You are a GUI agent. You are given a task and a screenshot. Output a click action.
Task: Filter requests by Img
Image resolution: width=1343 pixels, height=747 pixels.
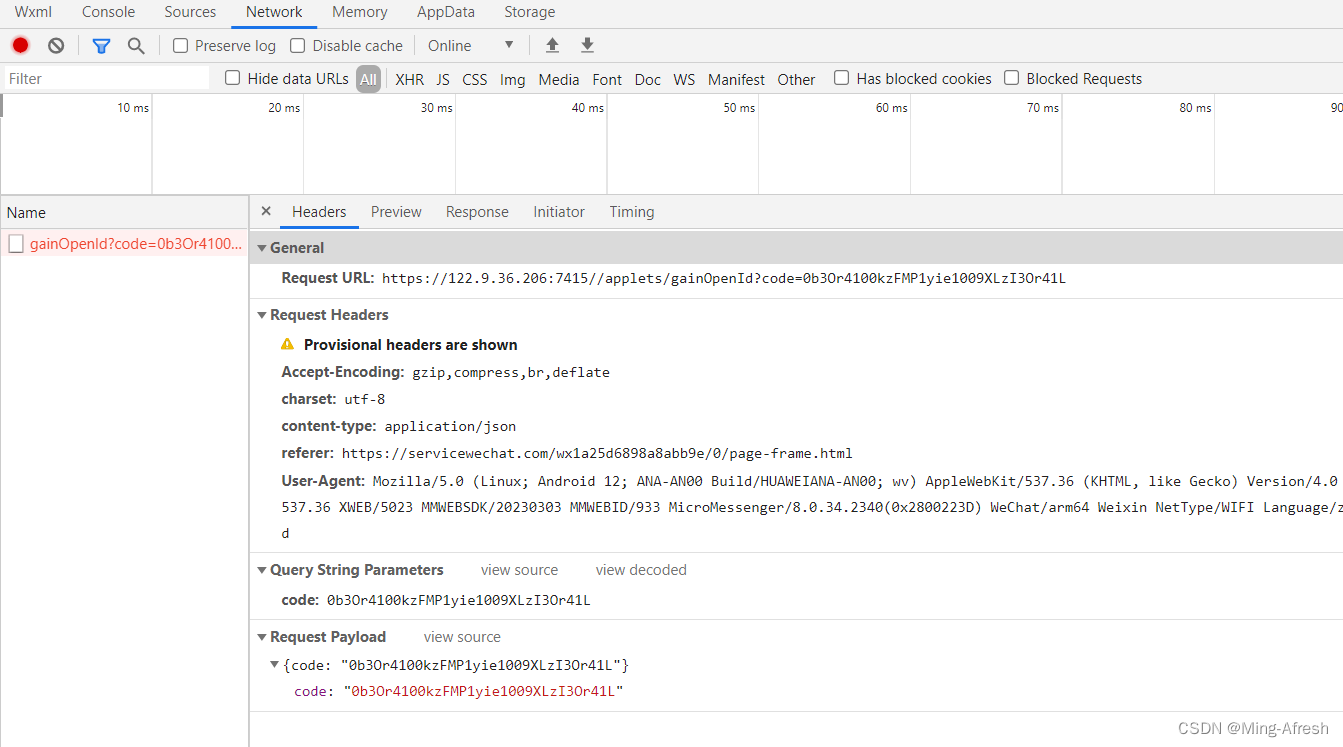point(513,79)
